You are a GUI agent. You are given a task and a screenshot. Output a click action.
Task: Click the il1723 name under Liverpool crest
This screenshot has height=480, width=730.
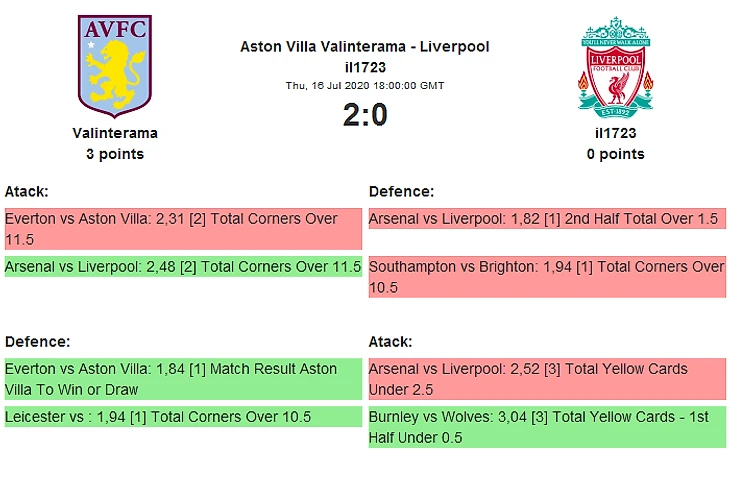(x=615, y=133)
